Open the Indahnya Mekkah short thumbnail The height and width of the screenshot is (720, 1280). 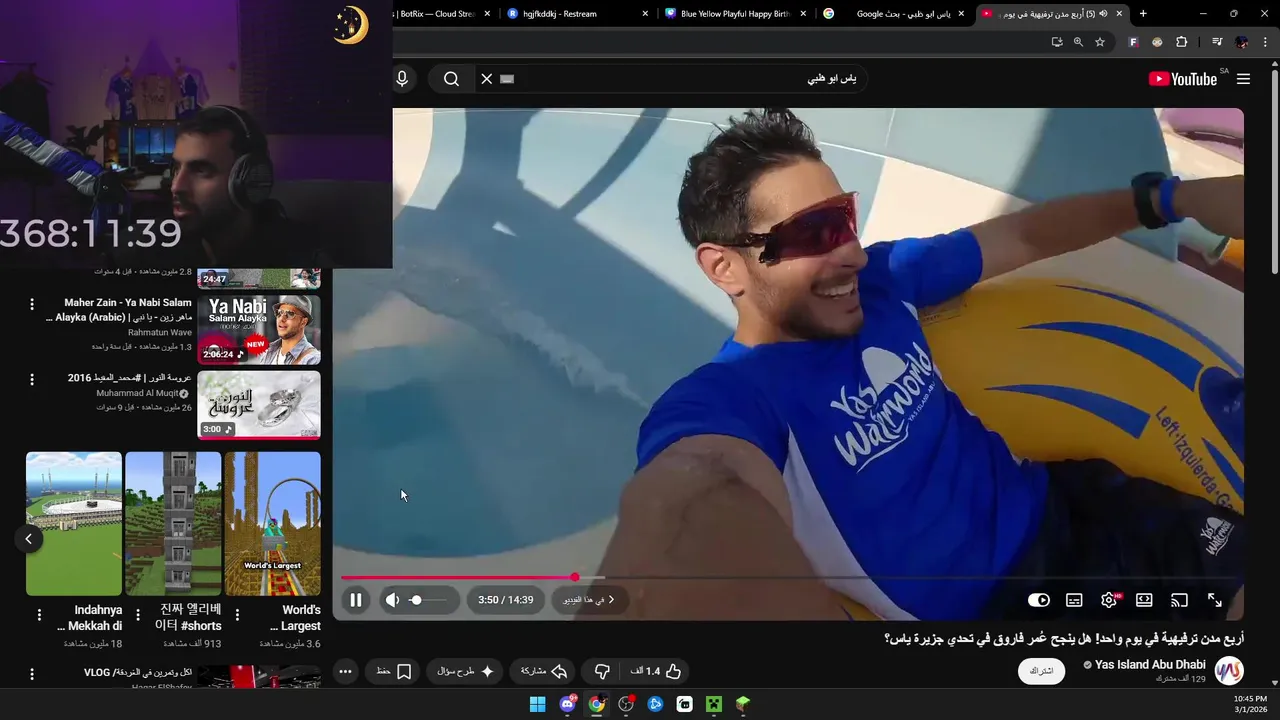74,523
